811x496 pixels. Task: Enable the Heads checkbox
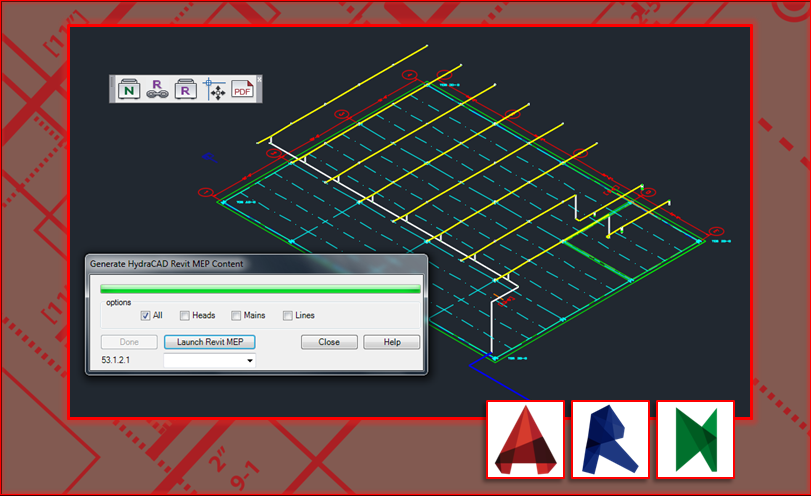coord(185,316)
